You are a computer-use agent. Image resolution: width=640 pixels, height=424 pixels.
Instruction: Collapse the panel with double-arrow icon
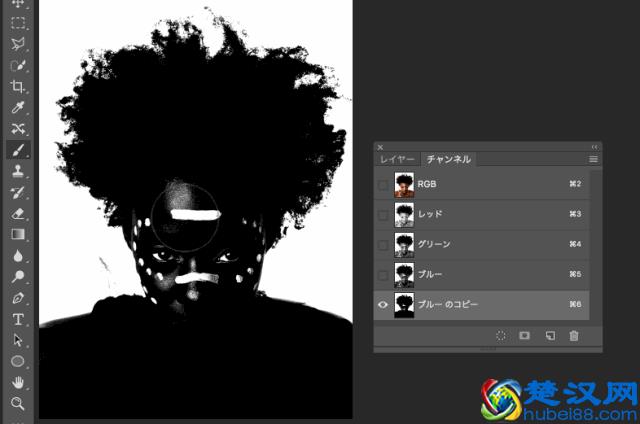click(595, 147)
